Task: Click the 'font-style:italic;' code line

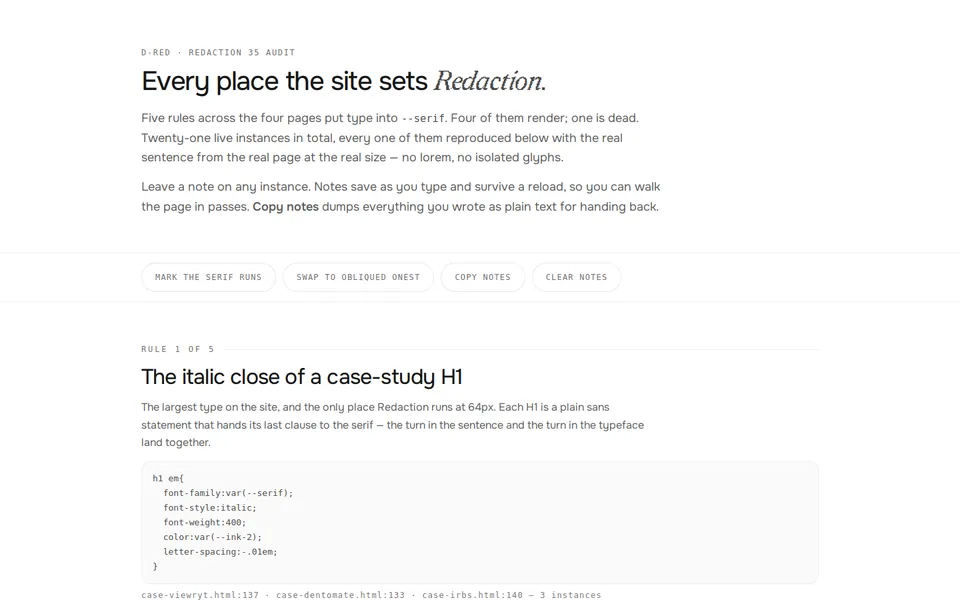Action: pyautogui.click(x=209, y=508)
